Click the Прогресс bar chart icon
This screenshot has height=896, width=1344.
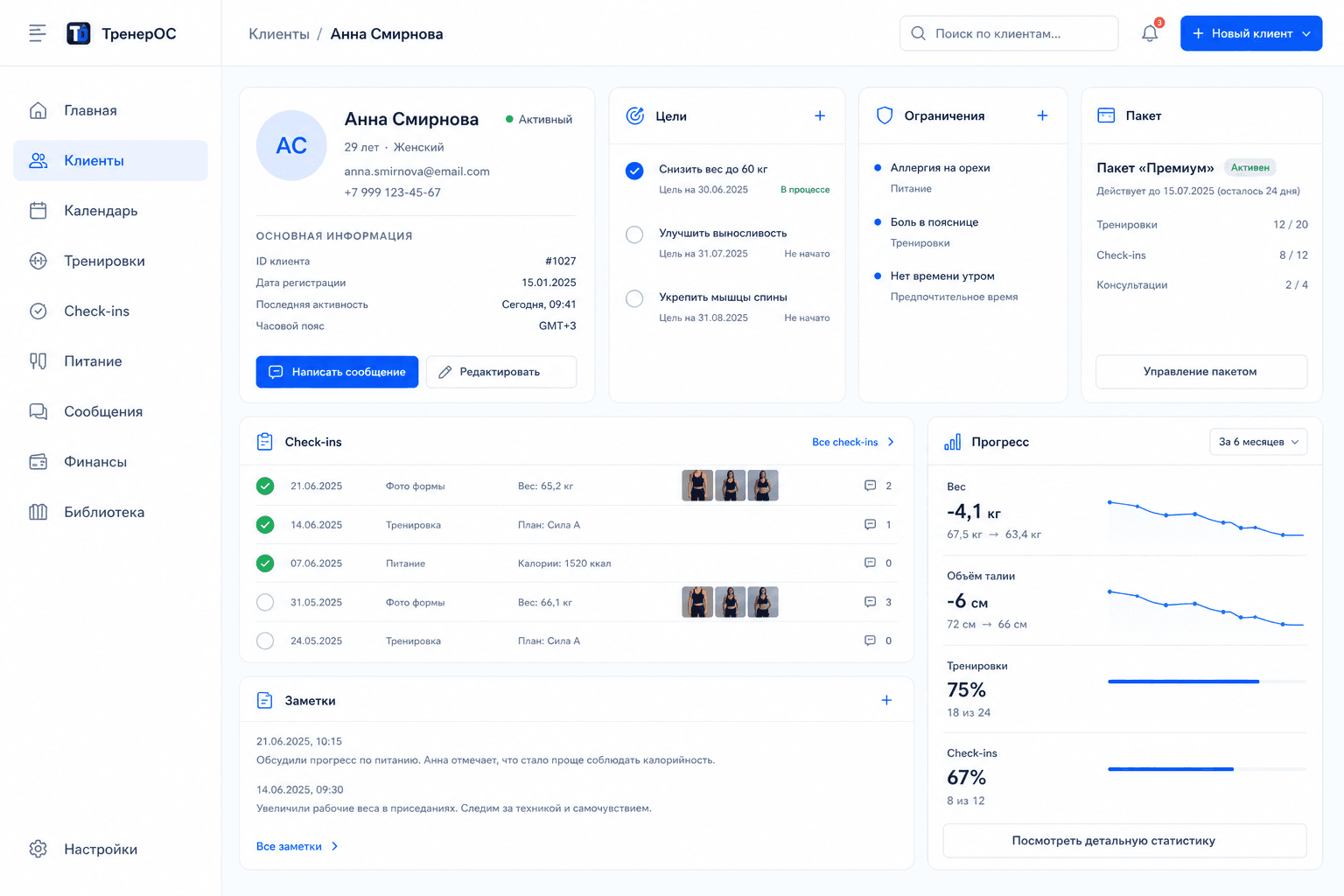[953, 442]
